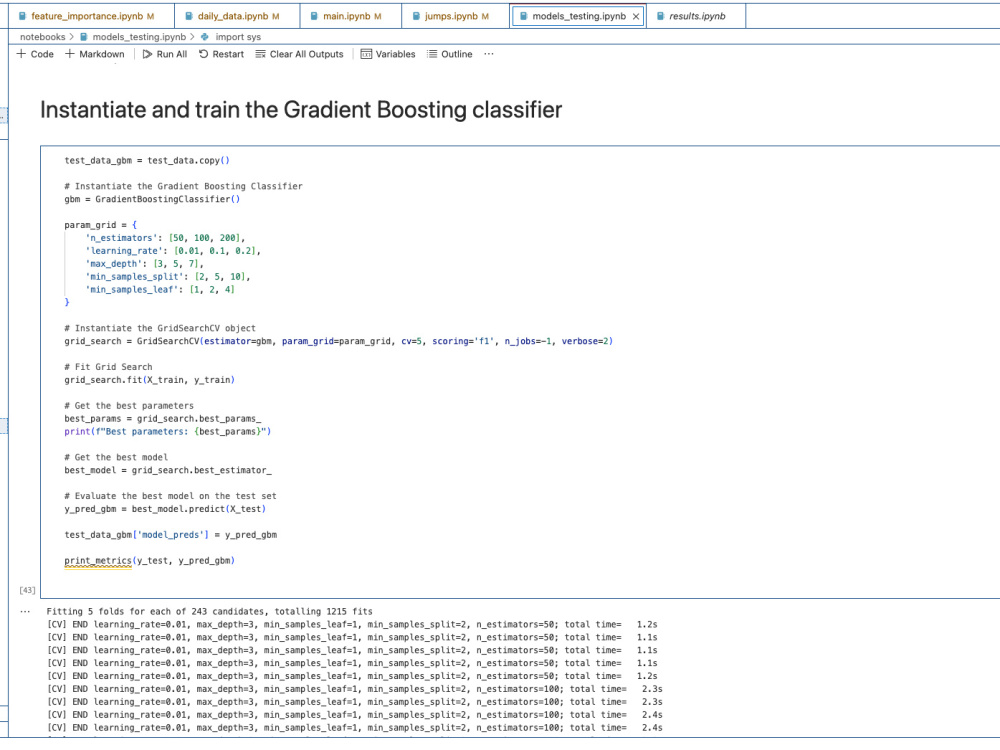Image resolution: width=1000 pixels, height=750 pixels.
Task: Click the best_model = grid_search.best_estimator_ line
Action: coord(168,471)
